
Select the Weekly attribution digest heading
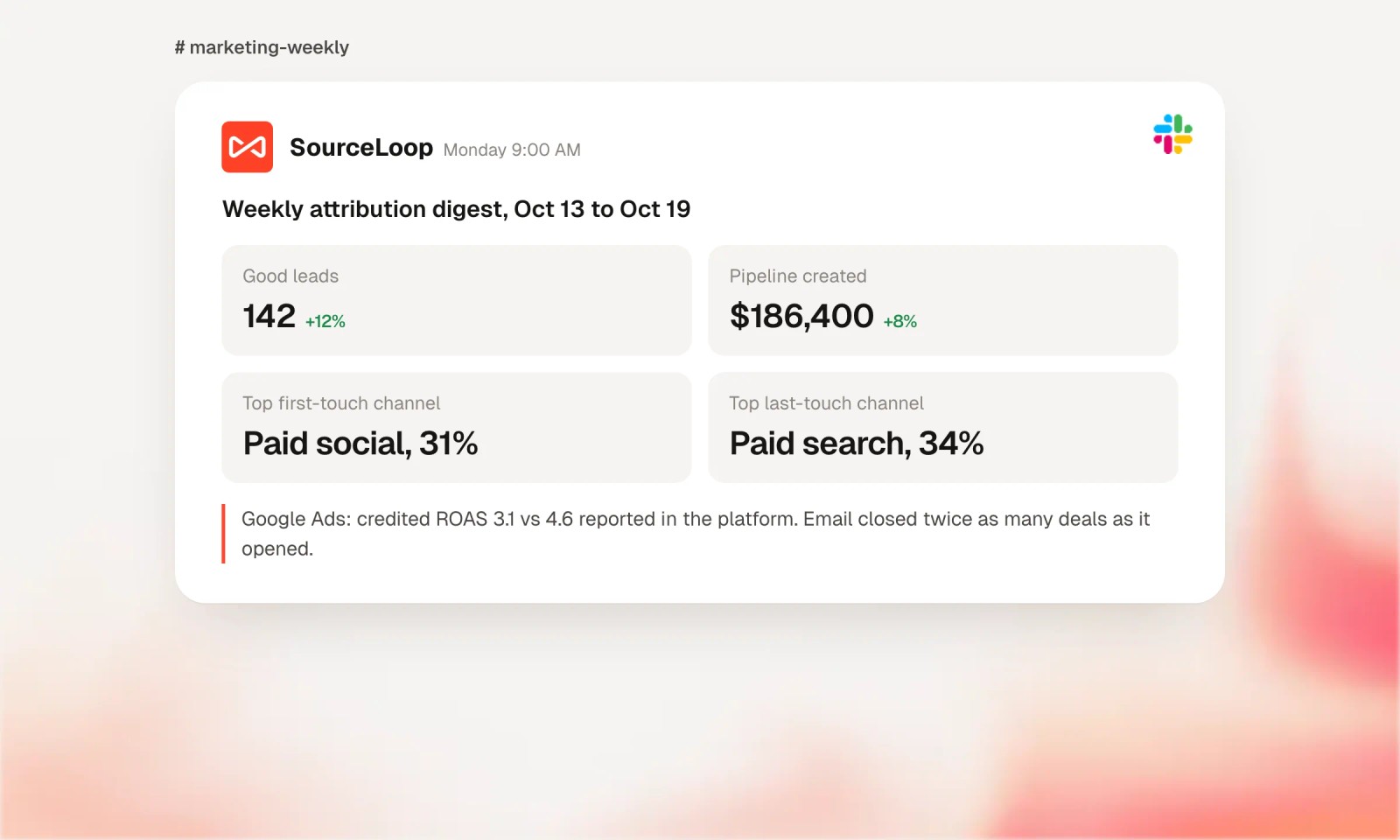456,209
